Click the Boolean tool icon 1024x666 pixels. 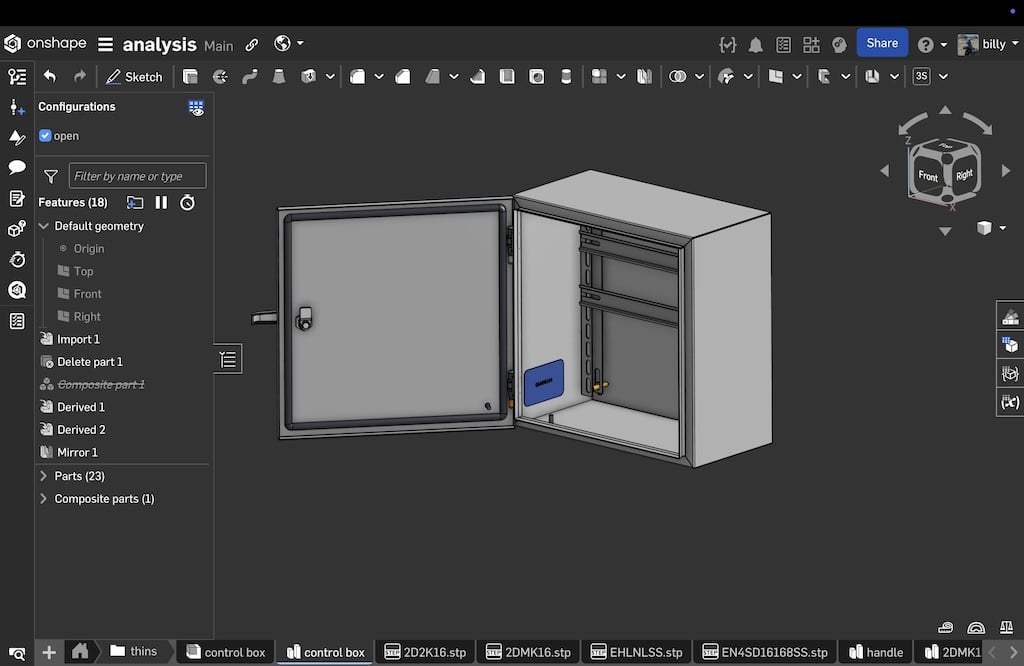tap(678, 76)
